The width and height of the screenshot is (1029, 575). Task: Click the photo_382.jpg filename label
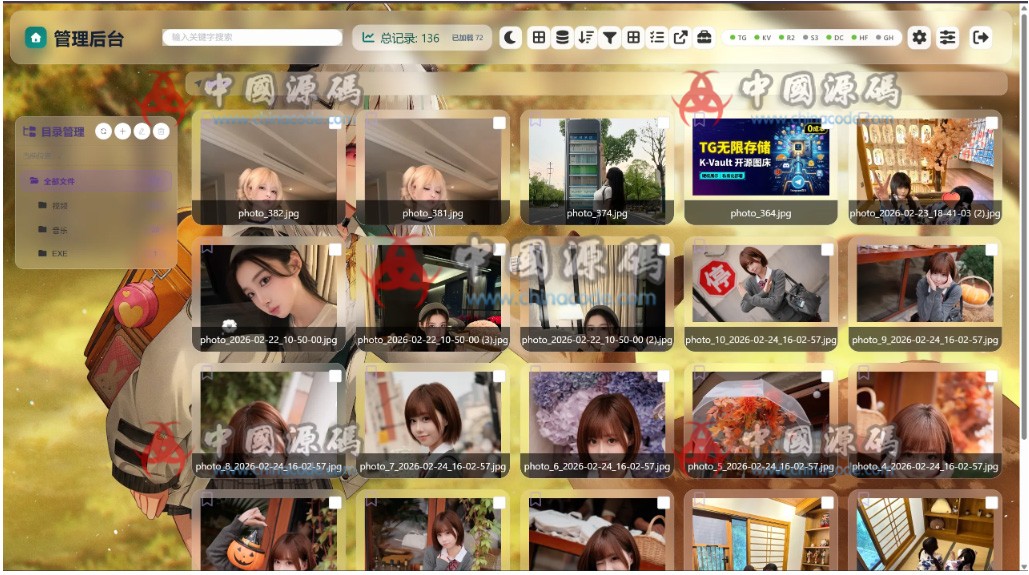point(268,213)
